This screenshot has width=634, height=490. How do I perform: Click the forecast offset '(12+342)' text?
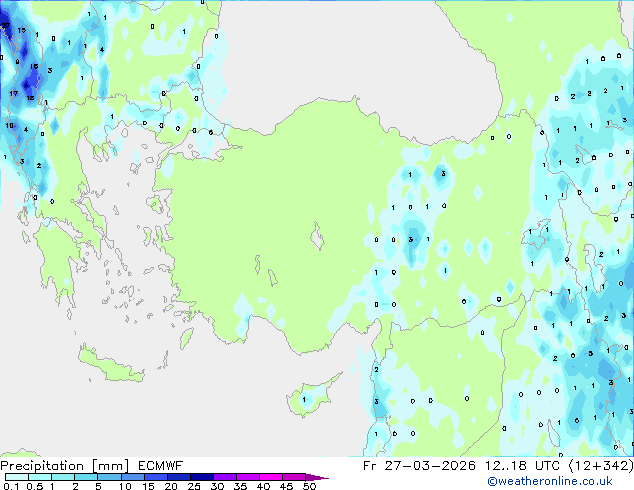[601, 466]
